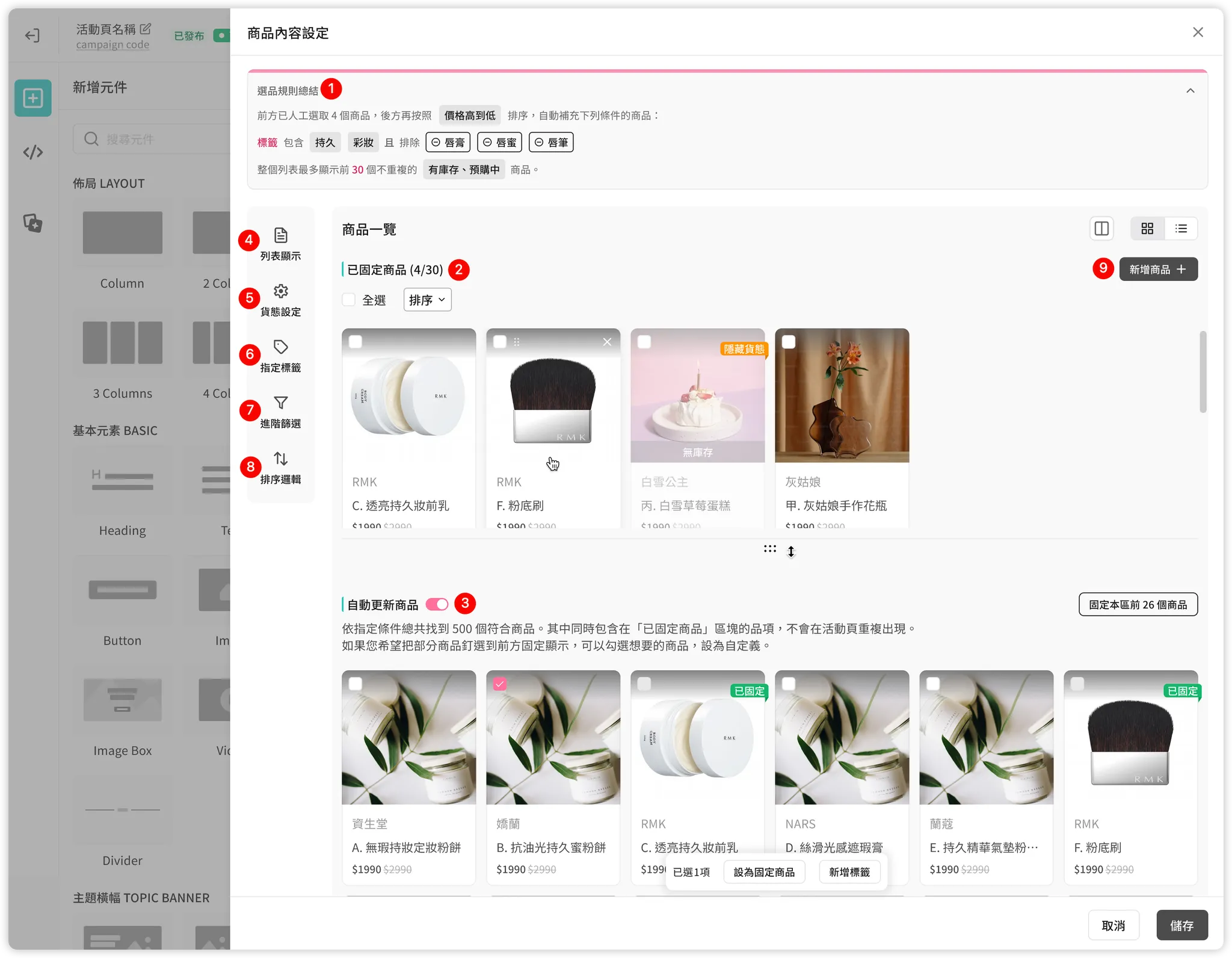
Task: Toggle 自動更新商品 switch off
Action: (437, 604)
